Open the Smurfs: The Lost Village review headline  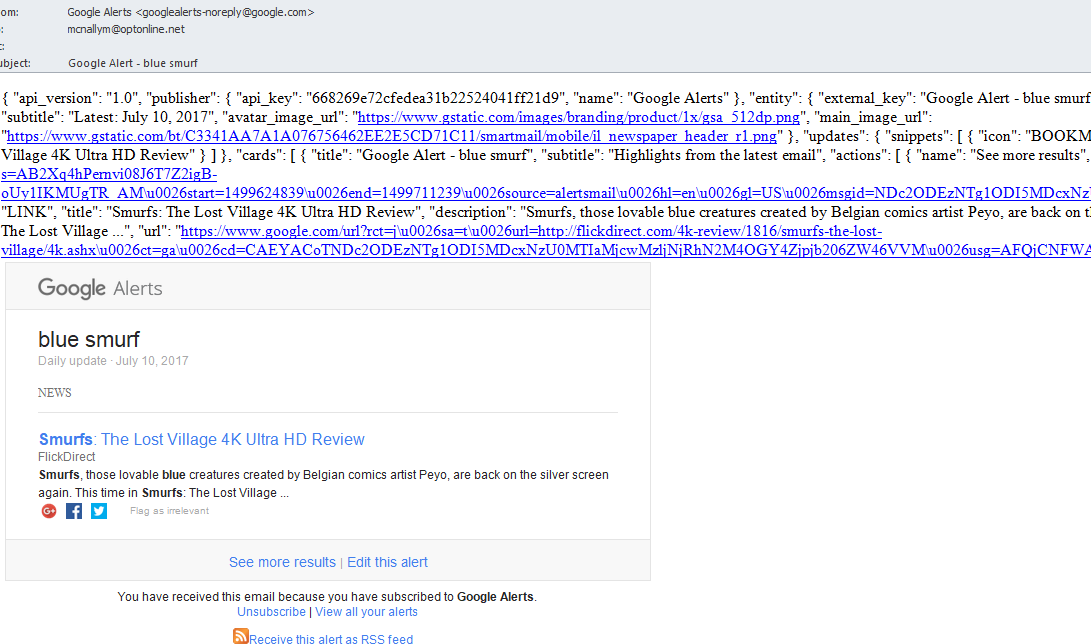tap(202, 440)
